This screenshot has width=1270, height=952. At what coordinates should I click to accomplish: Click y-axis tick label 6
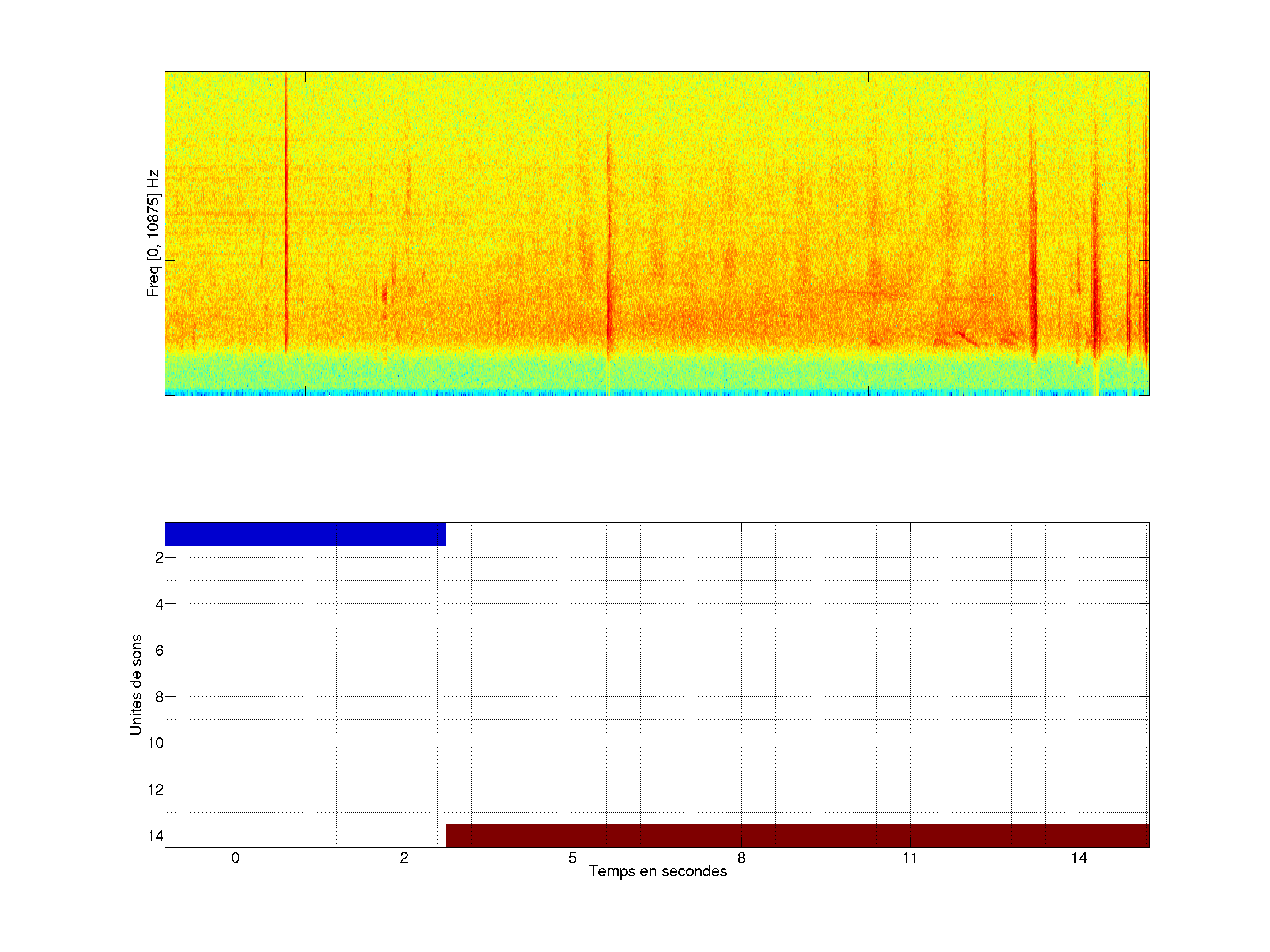159,650
